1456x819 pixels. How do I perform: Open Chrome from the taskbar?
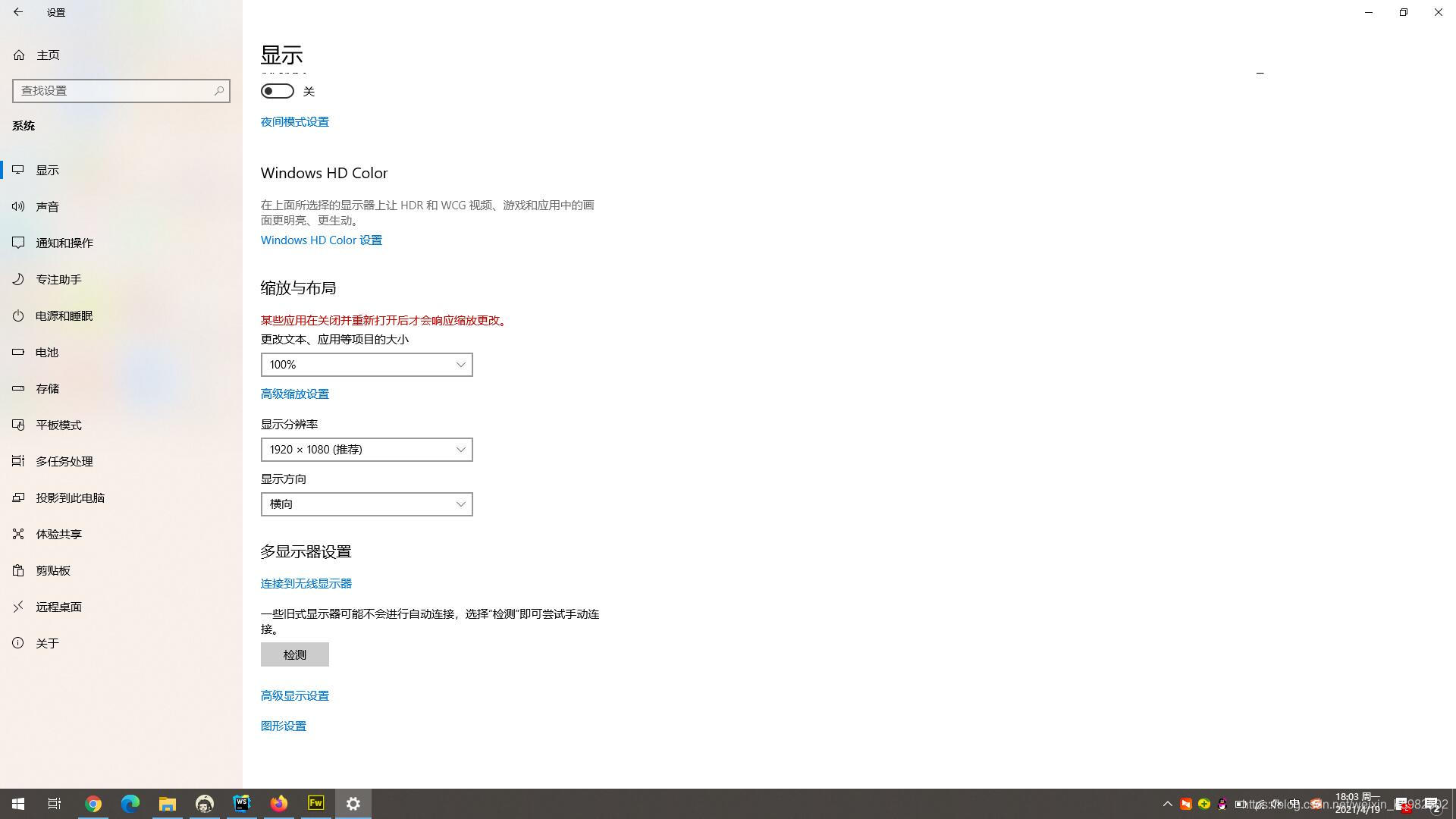(x=93, y=804)
